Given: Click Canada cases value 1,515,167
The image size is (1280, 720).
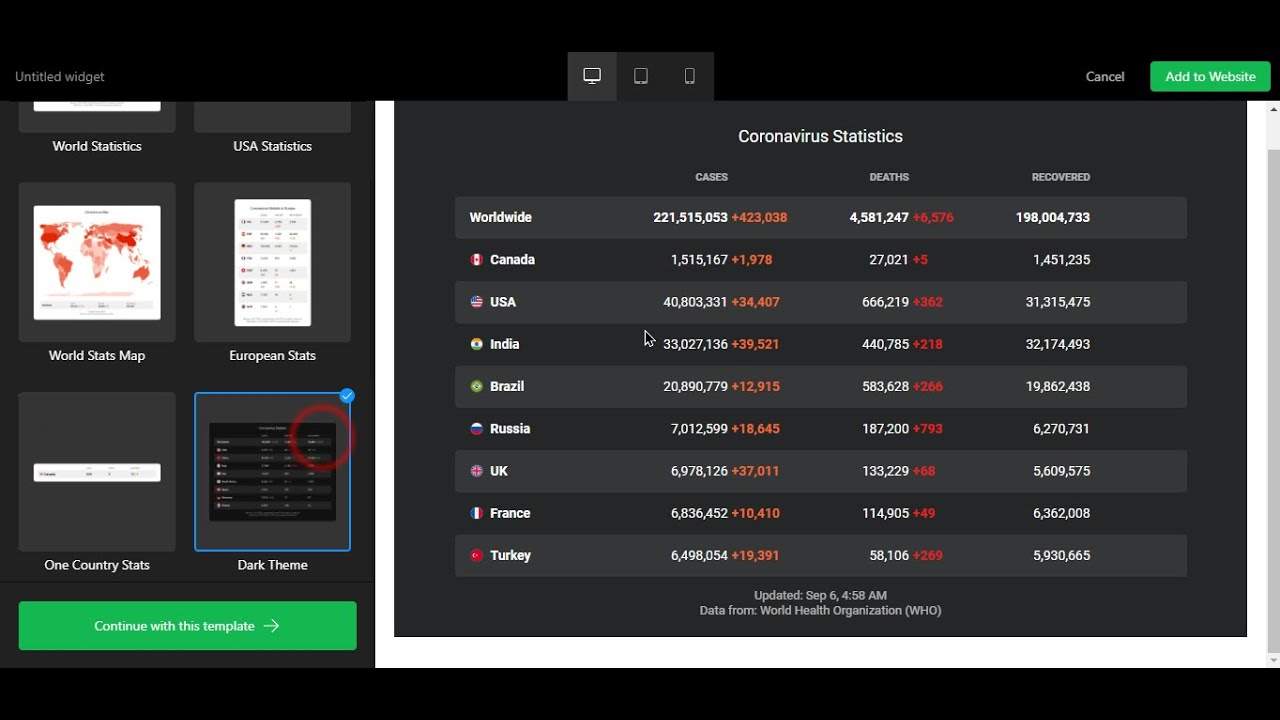Looking at the screenshot, I should (x=699, y=260).
